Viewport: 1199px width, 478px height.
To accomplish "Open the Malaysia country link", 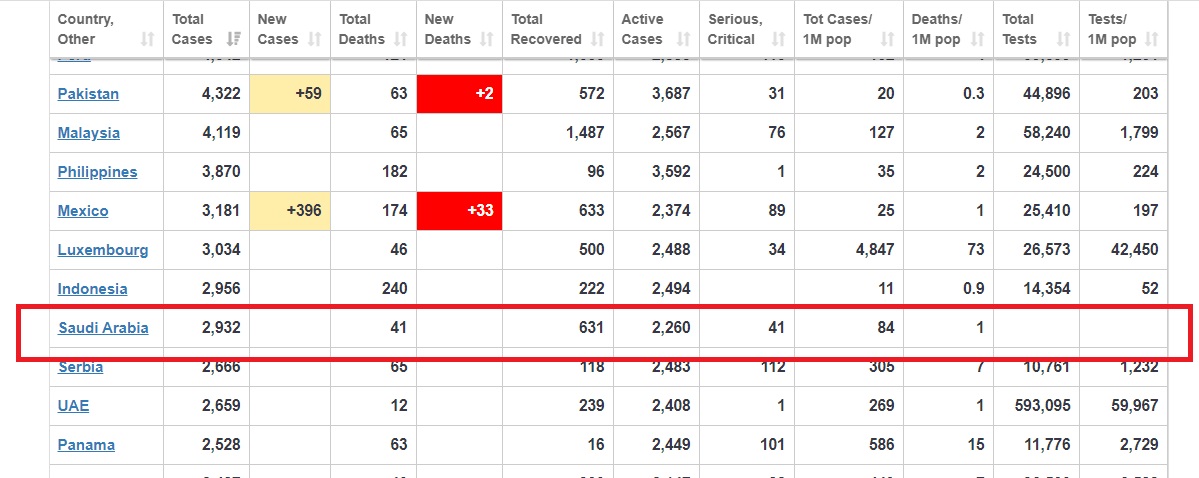I will coord(89,133).
